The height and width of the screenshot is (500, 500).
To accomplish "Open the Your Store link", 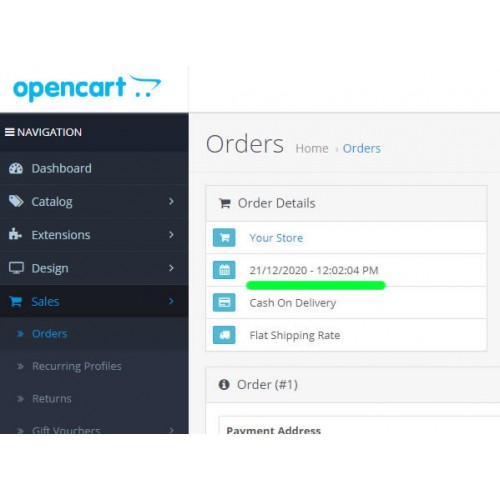I will pyautogui.click(x=276, y=238).
